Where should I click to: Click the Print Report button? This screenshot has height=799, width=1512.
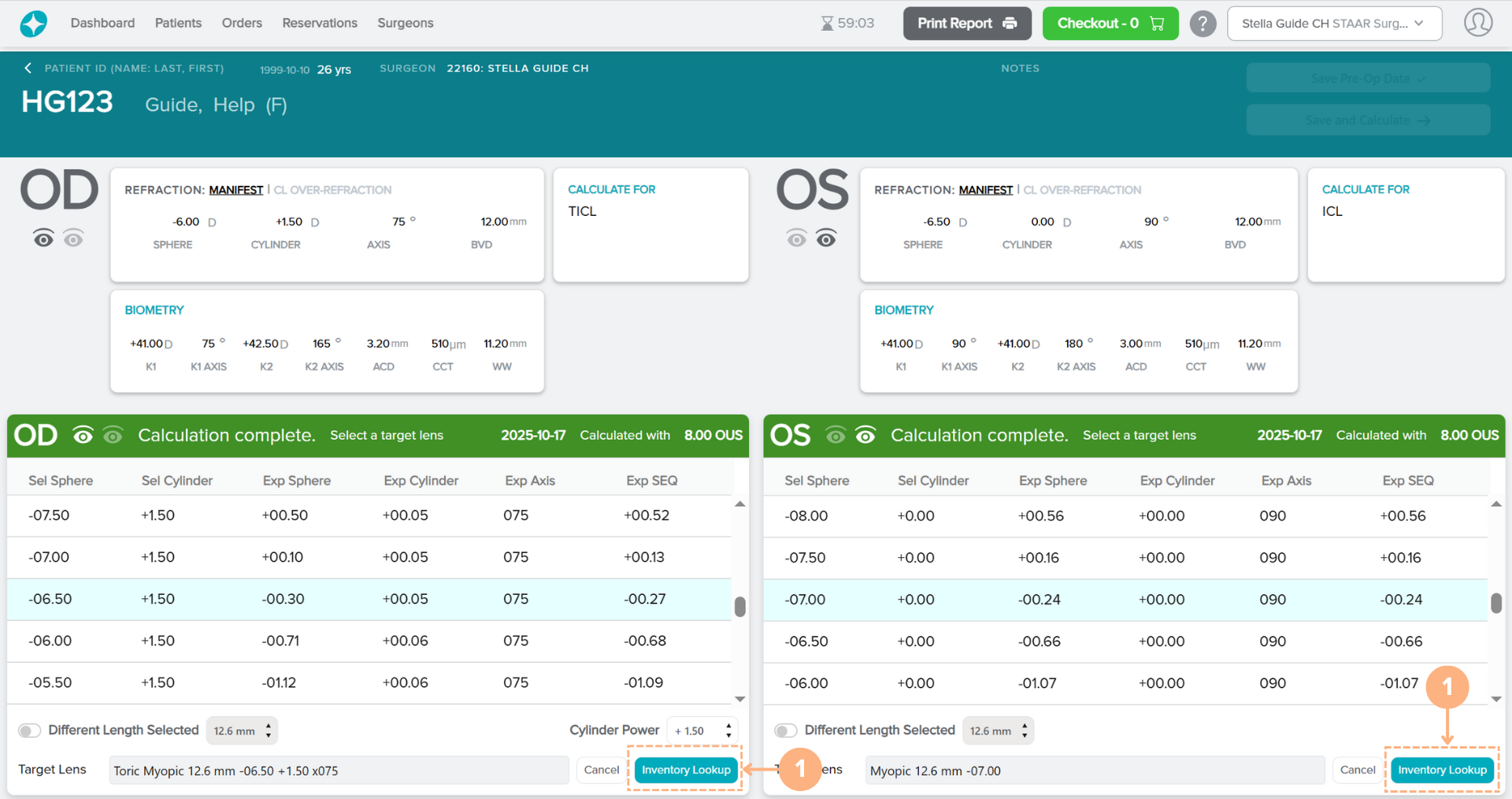coord(966,24)
